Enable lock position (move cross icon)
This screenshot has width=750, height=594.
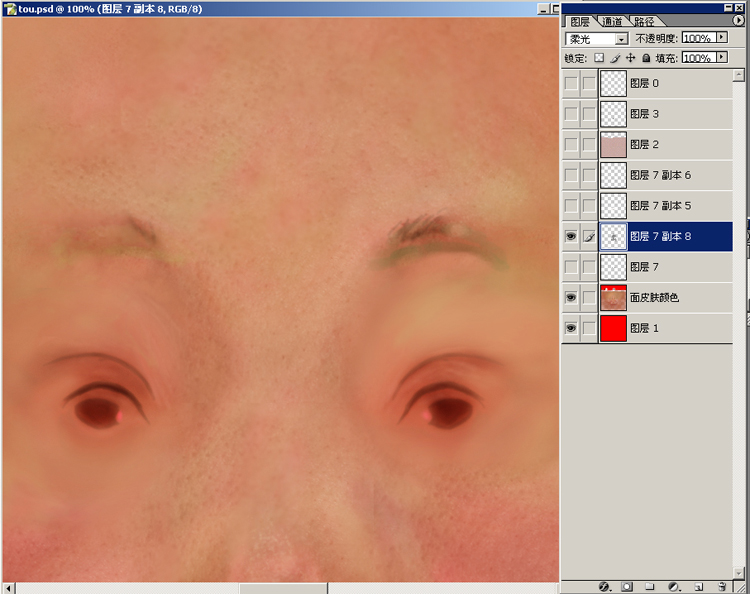(630, 58)
